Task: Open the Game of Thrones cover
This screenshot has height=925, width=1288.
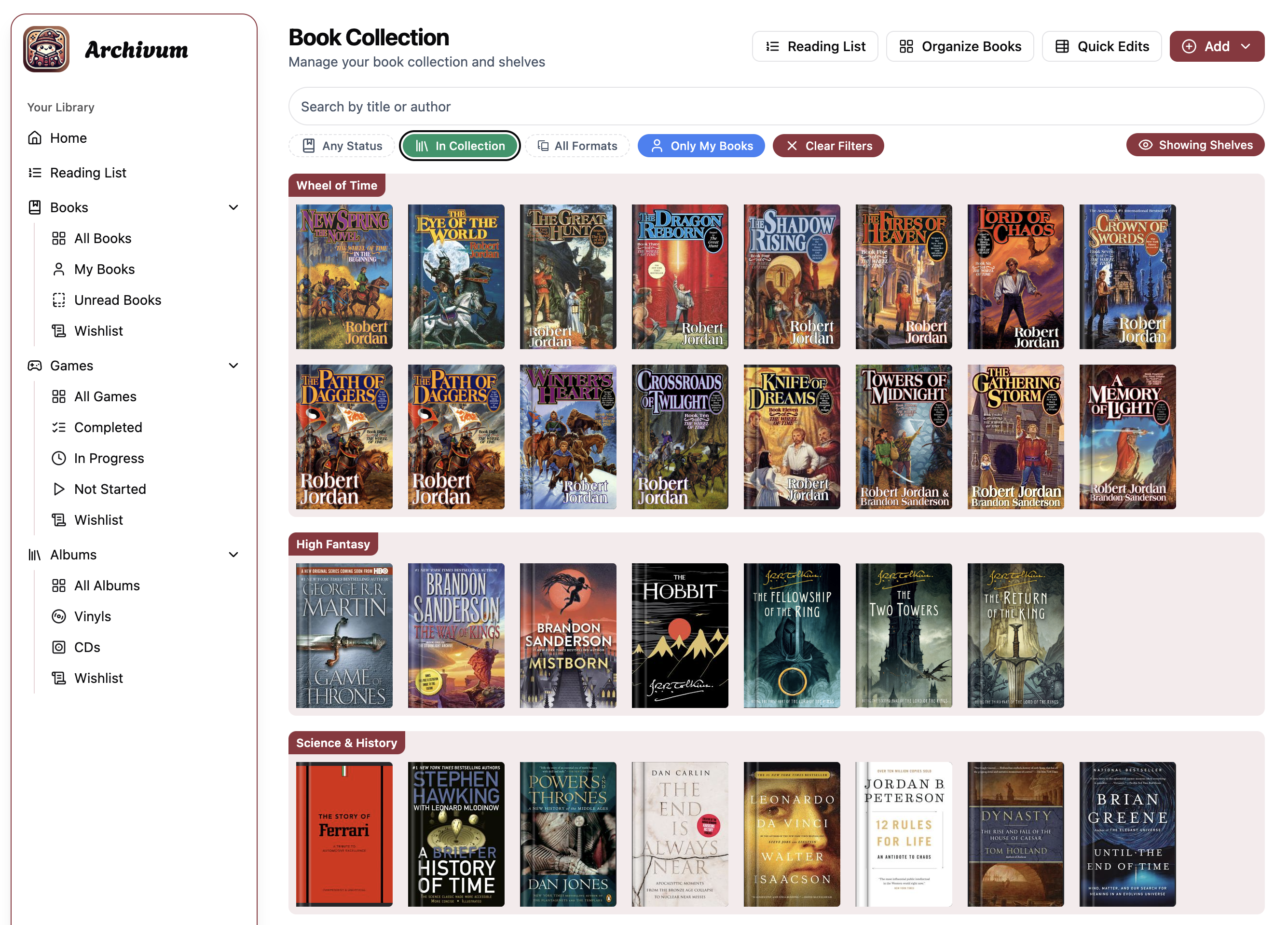Action: click(x=344, y=636)
